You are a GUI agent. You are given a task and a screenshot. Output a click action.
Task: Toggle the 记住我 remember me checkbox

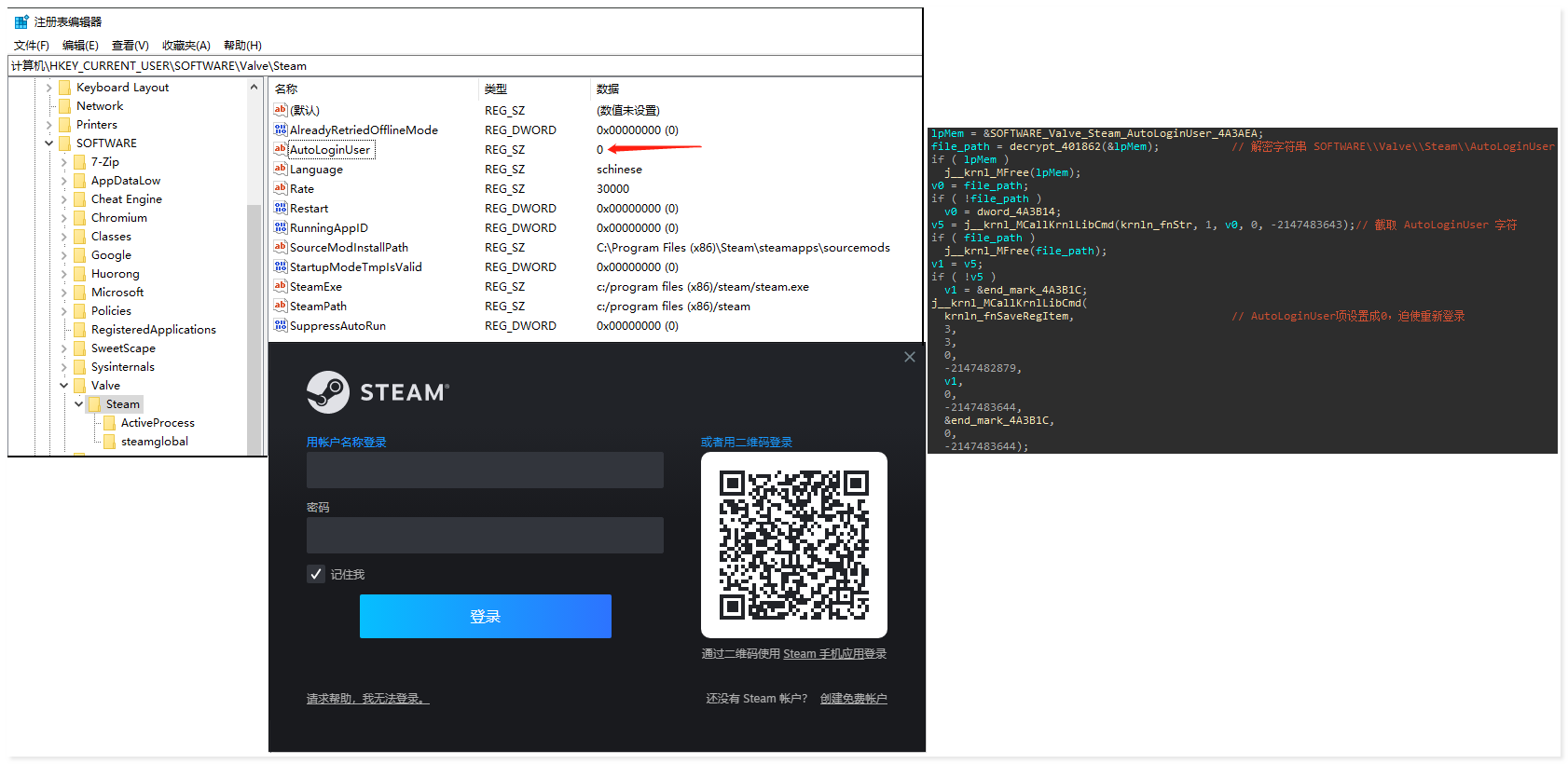pyautogui.click(x=316, y=574)
